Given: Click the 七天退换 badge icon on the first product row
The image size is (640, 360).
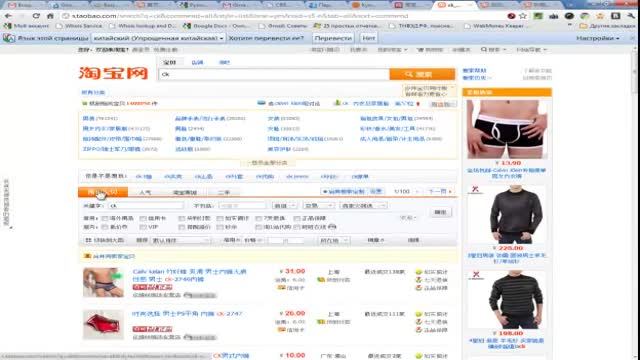Looking at the screenshot, I should pyautogui.click(x=418, y=280).
